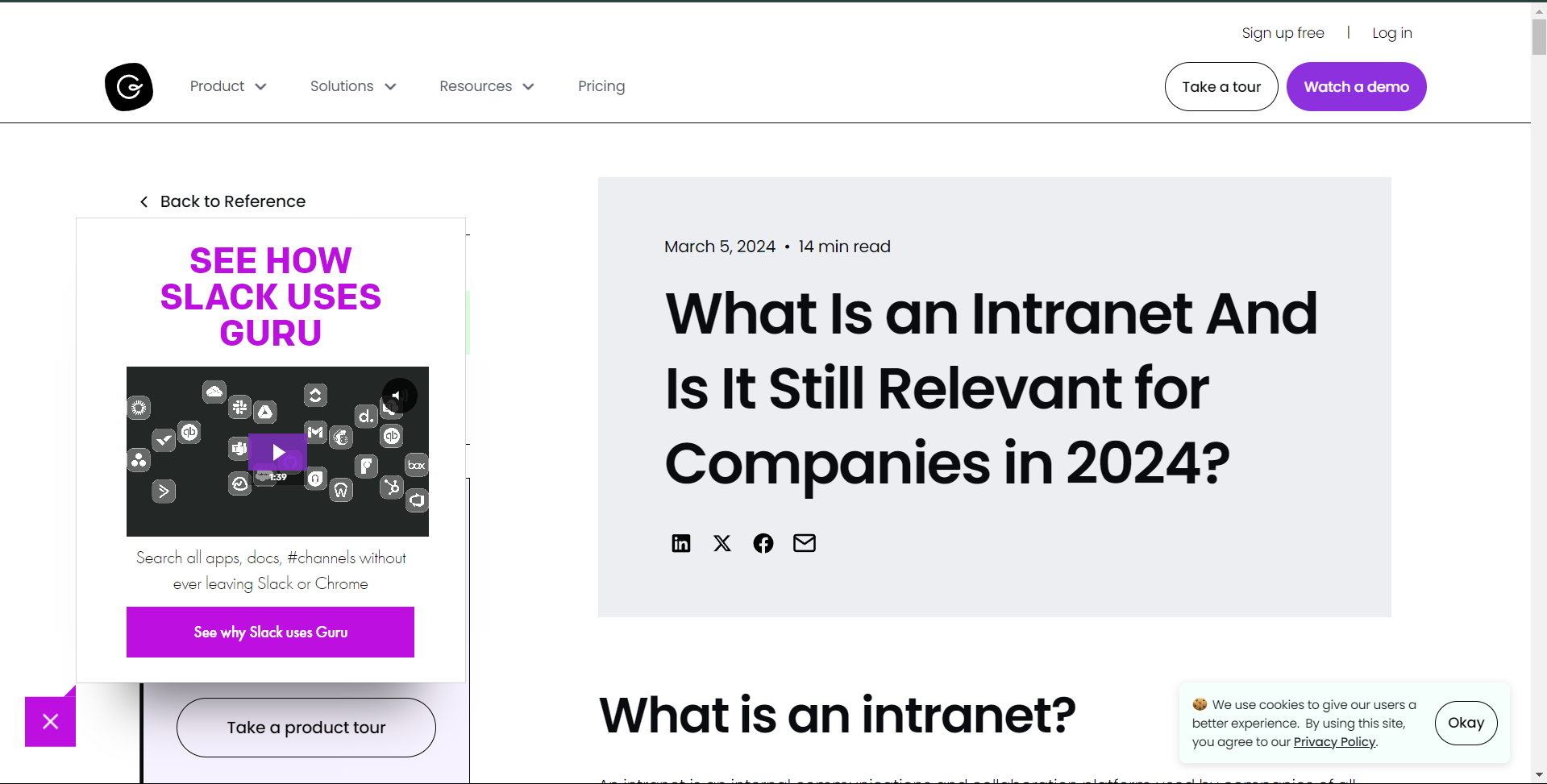Share article on LinkedIn

tap(681, 543)
